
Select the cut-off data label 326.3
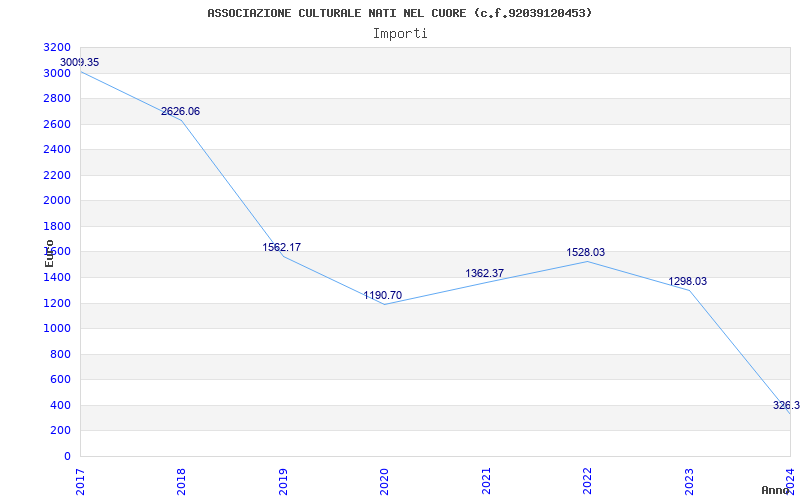[786, 405]
